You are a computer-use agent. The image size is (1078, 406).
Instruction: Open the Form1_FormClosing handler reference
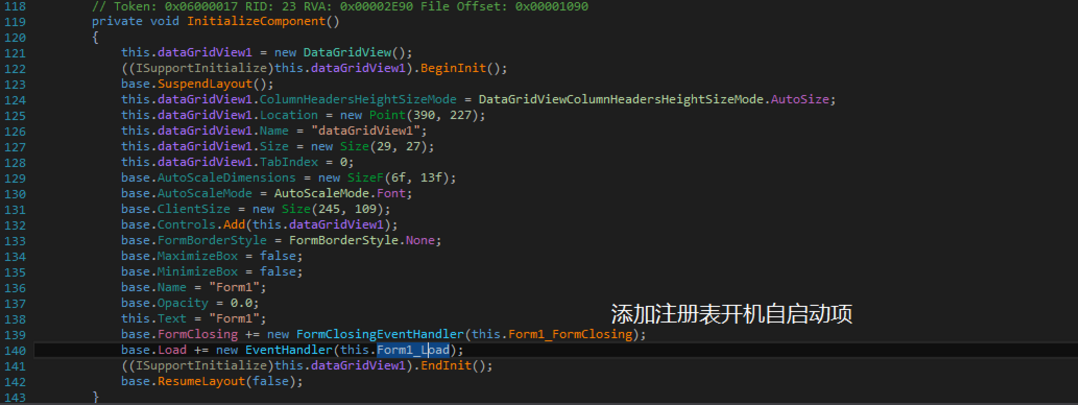point(570,335)
